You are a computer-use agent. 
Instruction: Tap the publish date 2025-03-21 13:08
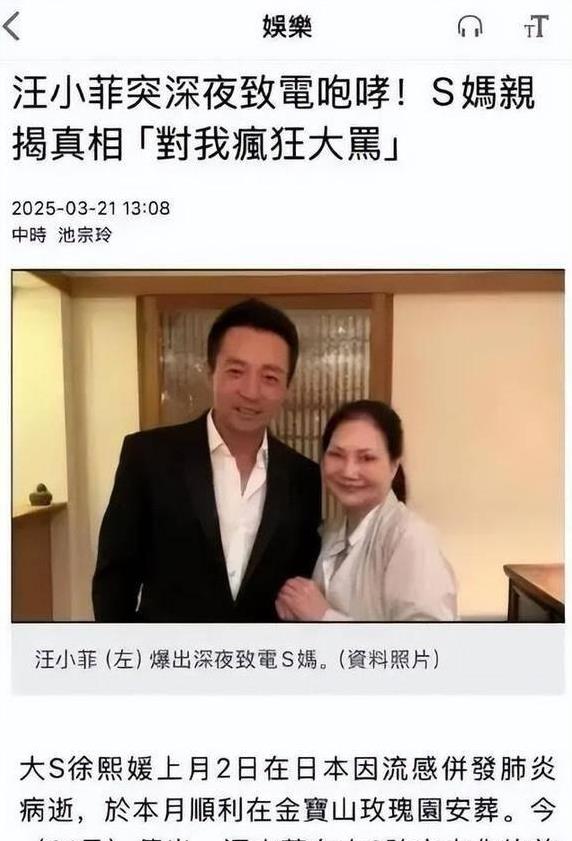[91, 208]
